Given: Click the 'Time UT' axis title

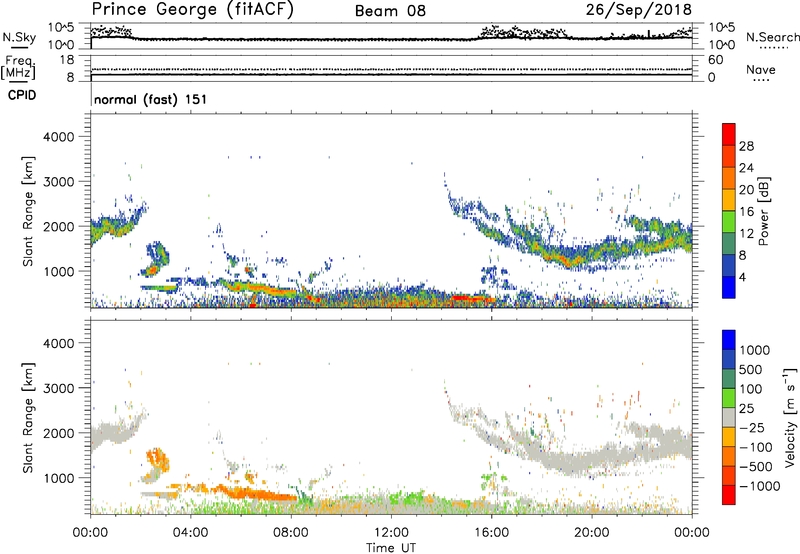Looking at the screenshot, I should 391,548.
